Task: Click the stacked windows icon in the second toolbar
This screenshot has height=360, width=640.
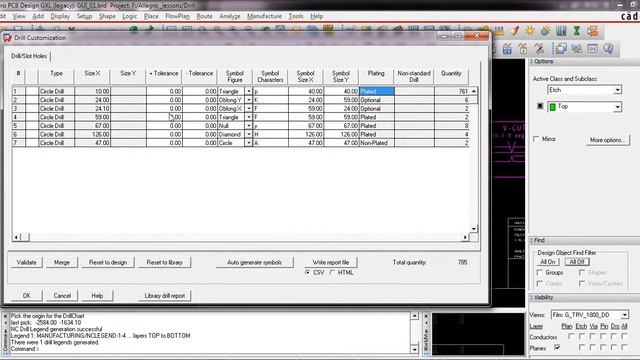Action: [x=561, y=49]
